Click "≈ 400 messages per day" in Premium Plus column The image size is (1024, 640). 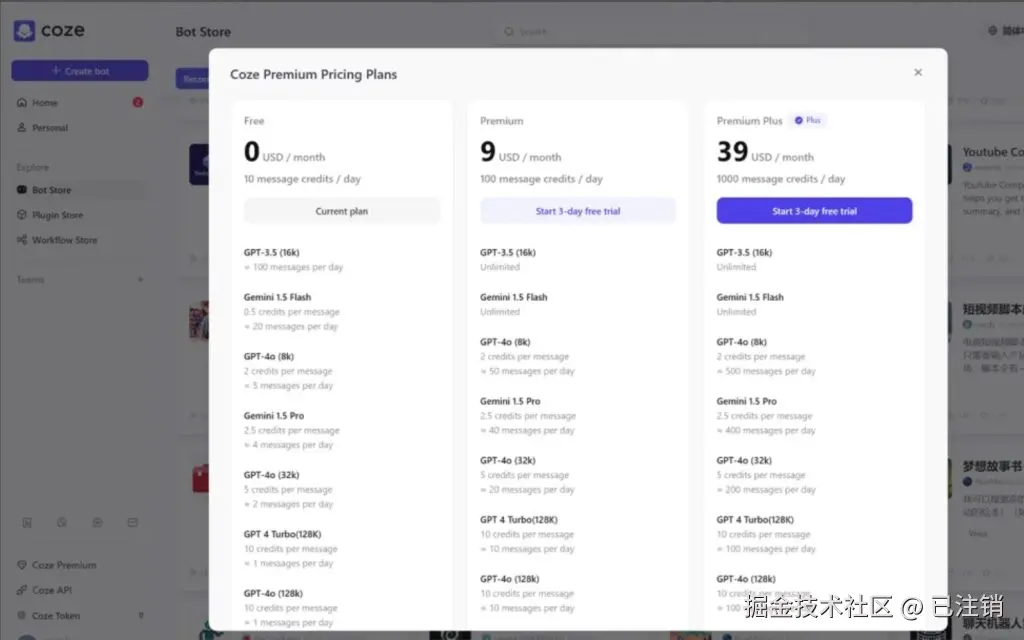pos(766,430)
